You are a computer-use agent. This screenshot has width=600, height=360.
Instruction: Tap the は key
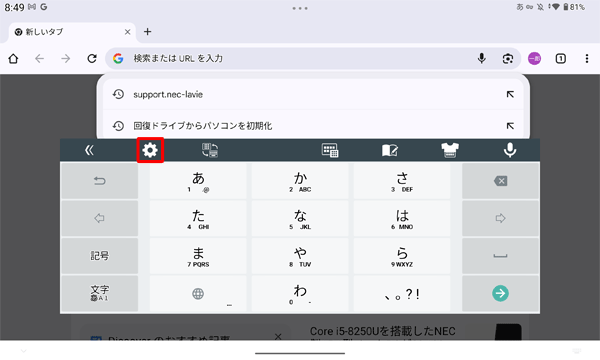[x=402, y=218]
